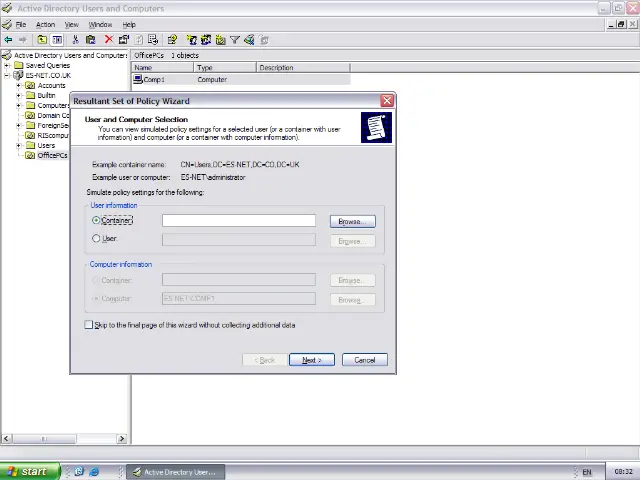Open the Help menu
This screenshot has width=640, height=480.
tap(129, 24)
